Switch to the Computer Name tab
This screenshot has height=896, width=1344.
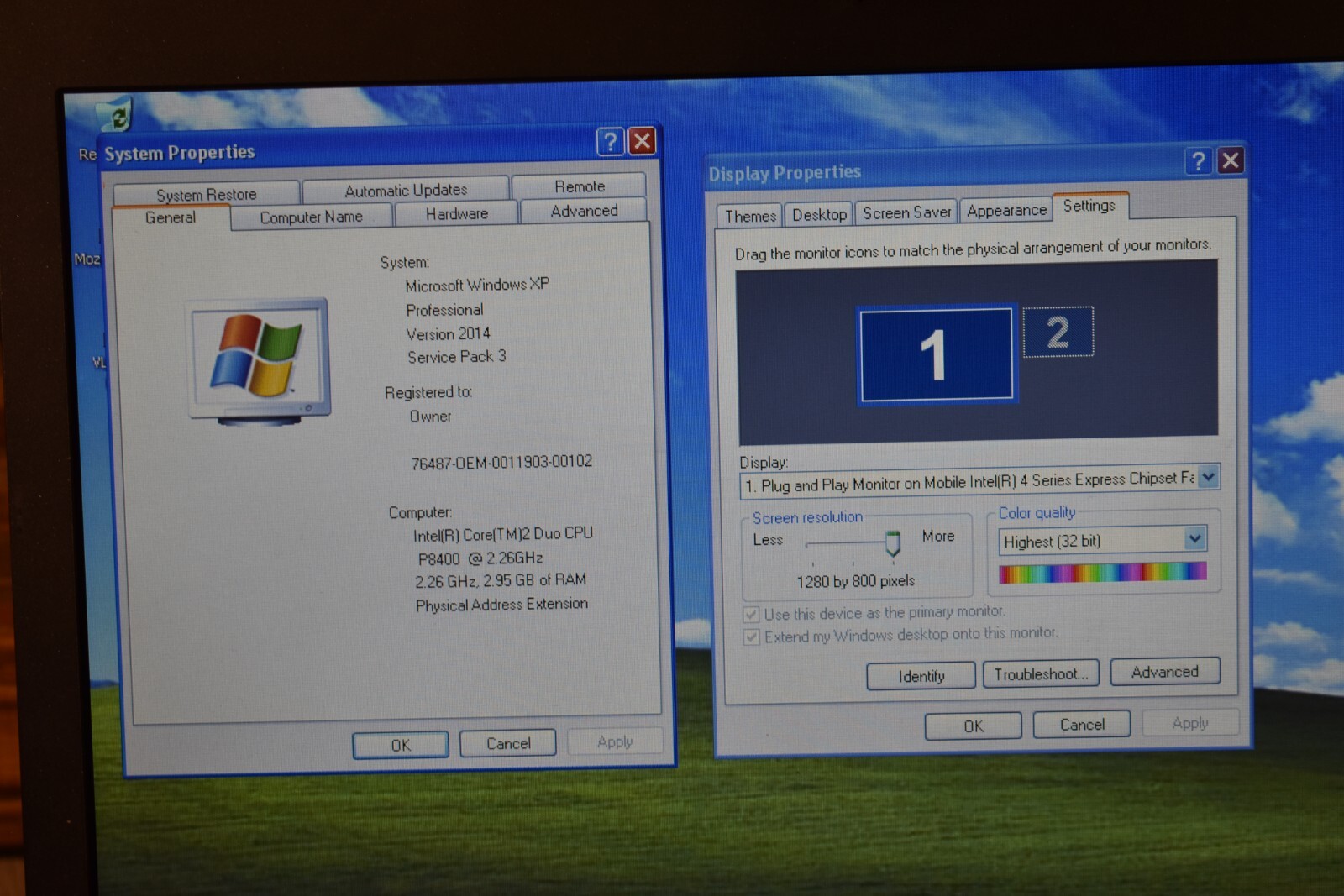tap(311, 217)
